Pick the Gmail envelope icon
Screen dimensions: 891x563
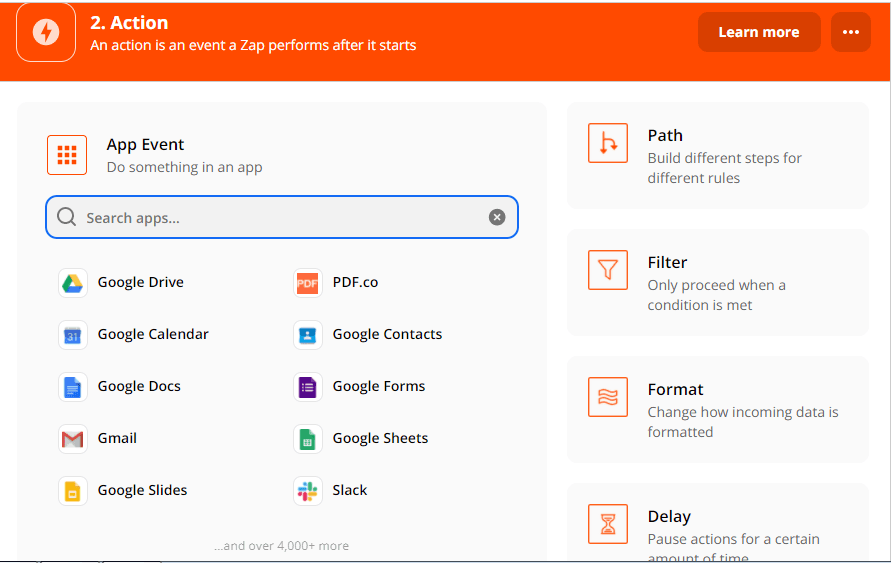(73, 439)
